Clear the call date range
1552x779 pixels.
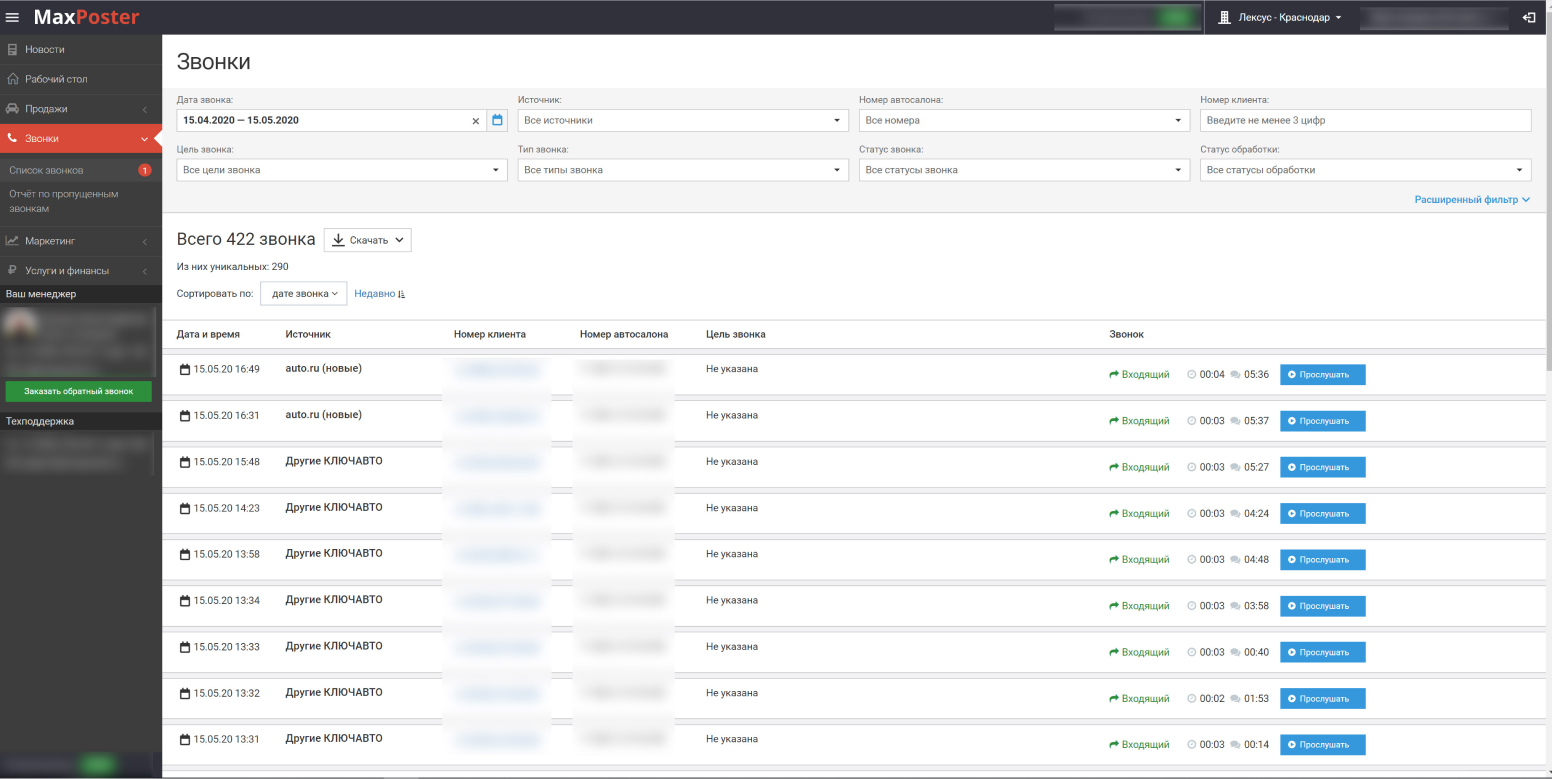[x=476, y=121]
